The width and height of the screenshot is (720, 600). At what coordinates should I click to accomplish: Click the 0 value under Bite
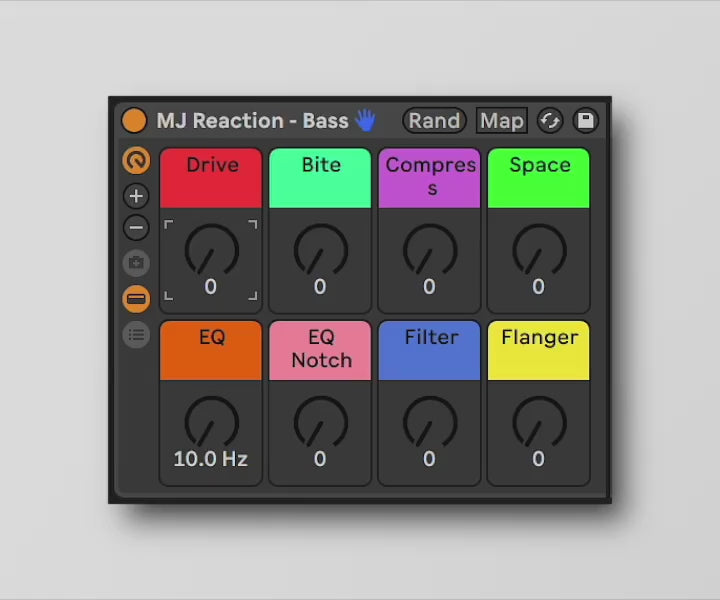[x=320, y=286]
